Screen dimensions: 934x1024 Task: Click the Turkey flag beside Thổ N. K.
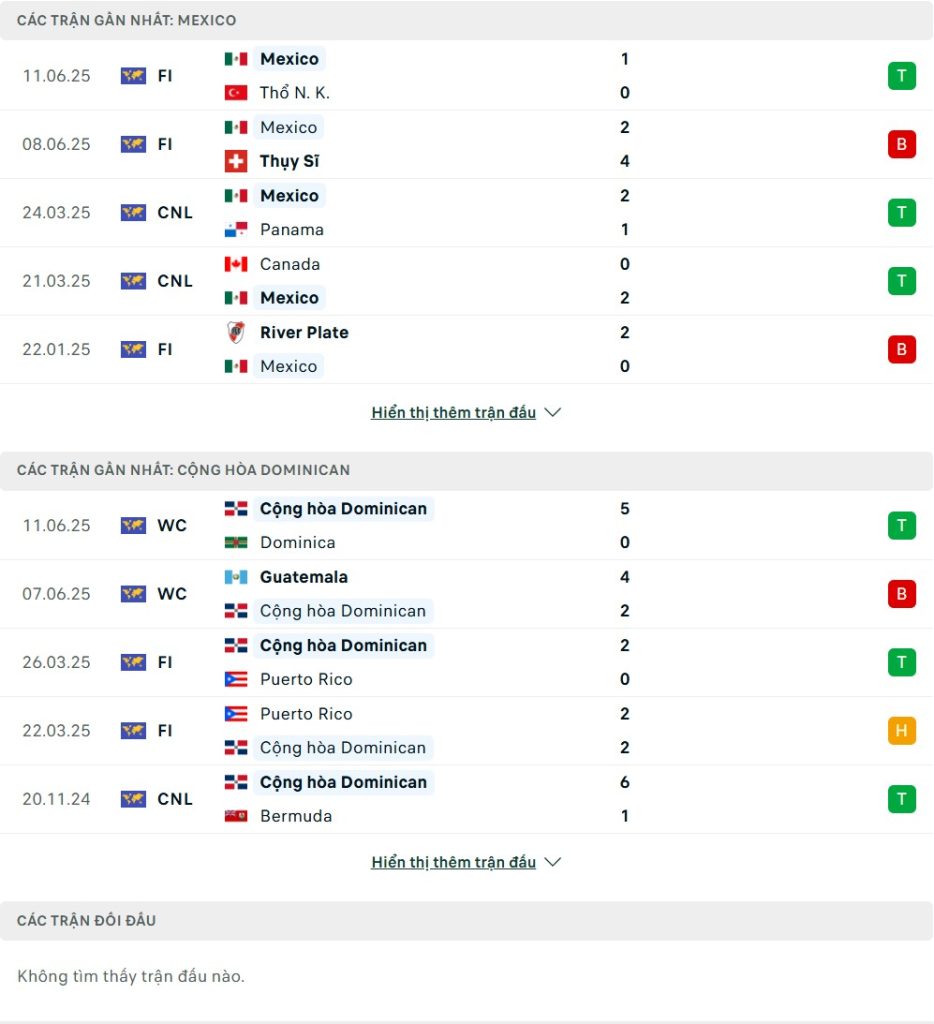236,93
